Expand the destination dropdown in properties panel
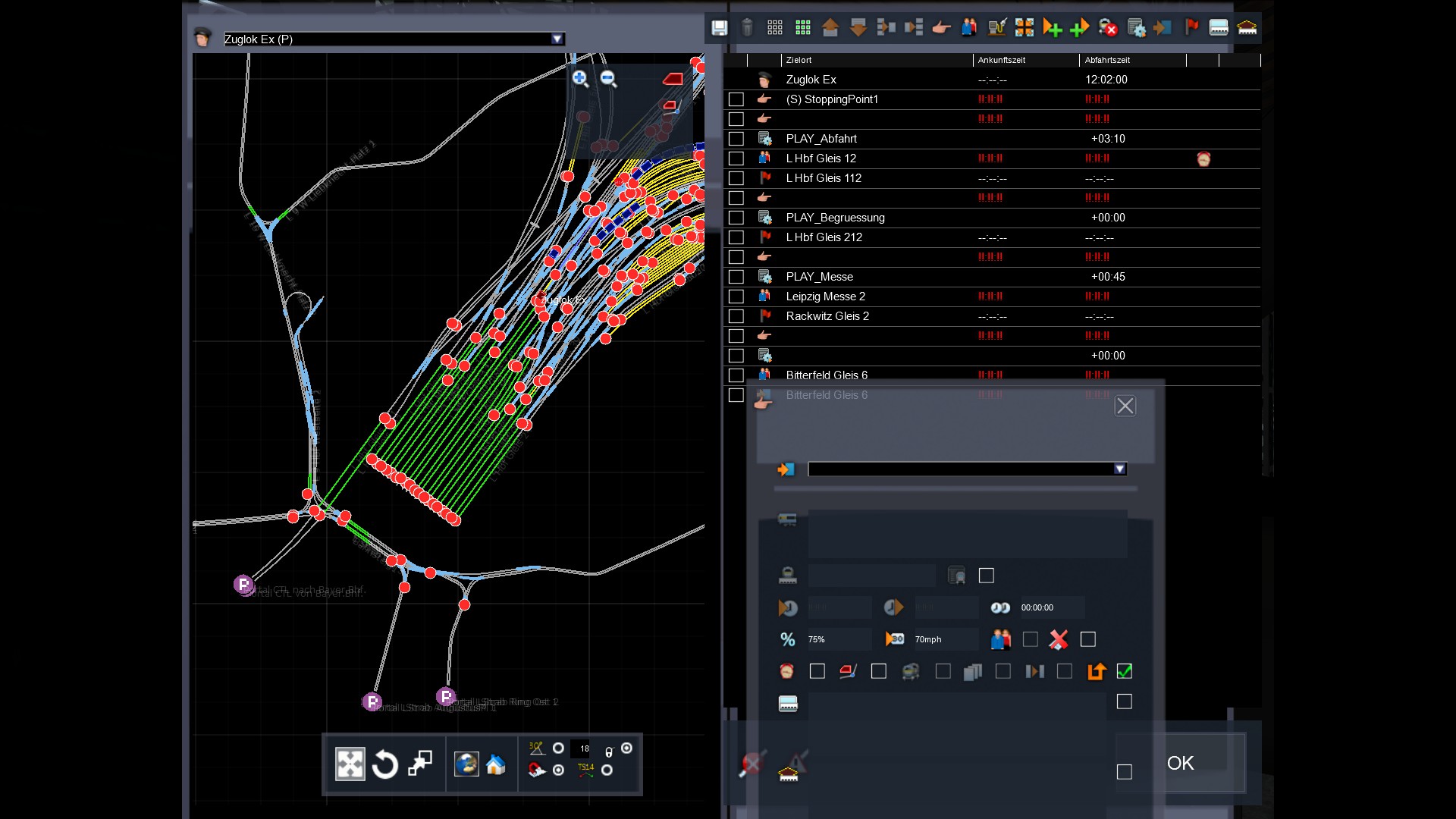Screen dimensions: 1456x819 point(1119,469)
